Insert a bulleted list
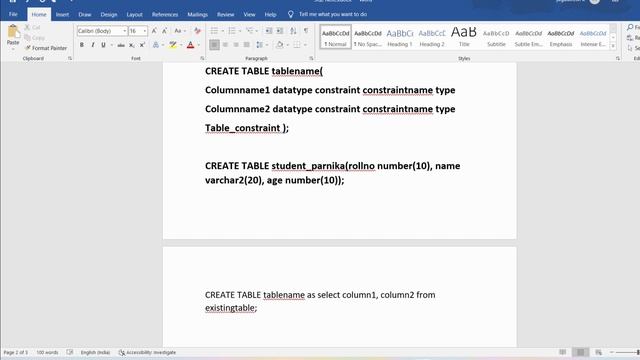This screenshot has width=640, height=360. (214, 31)
